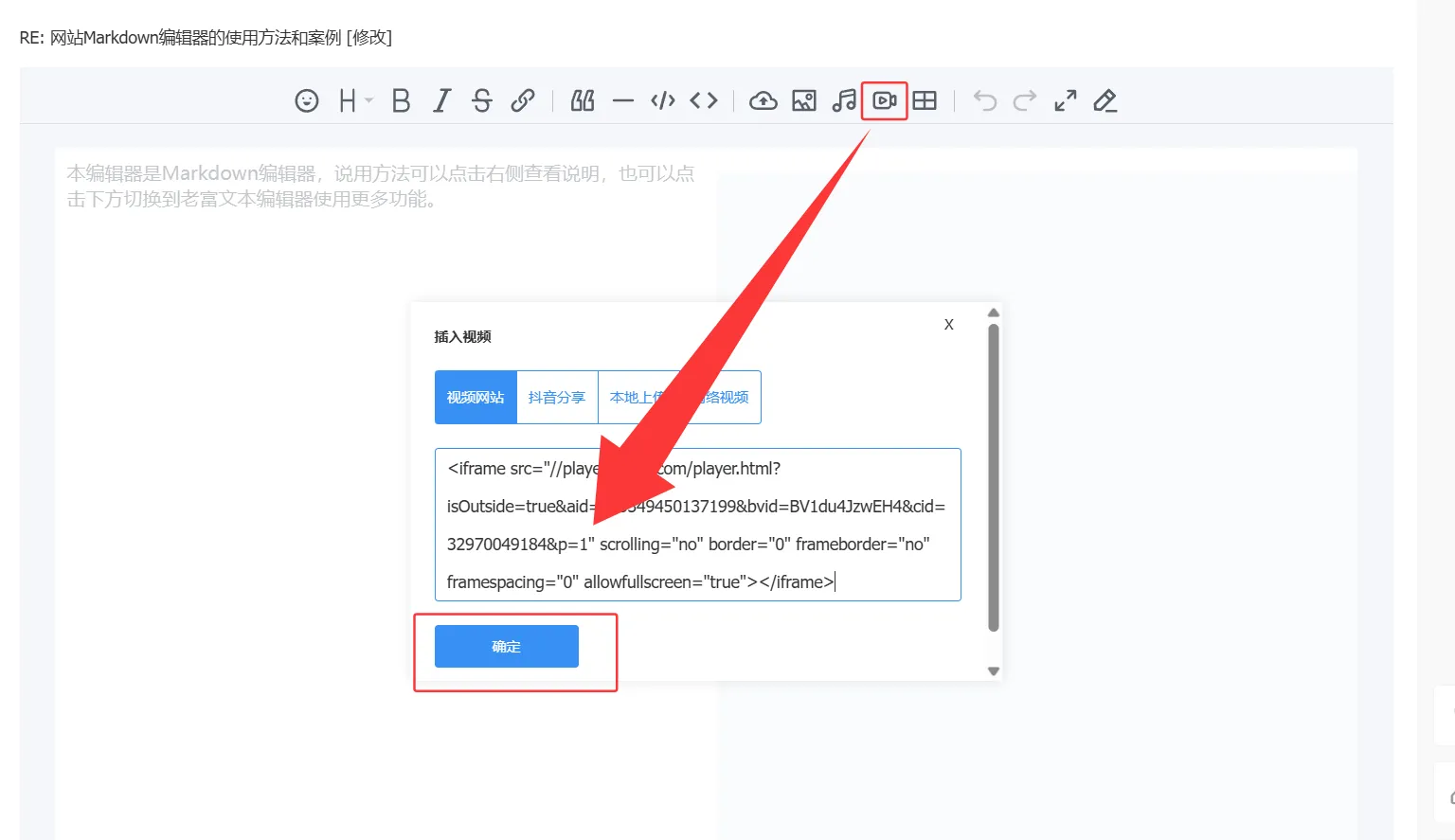Select the 视频网站 tab
The width and height of the screenshot is (1455, 840).
point(476,398)
